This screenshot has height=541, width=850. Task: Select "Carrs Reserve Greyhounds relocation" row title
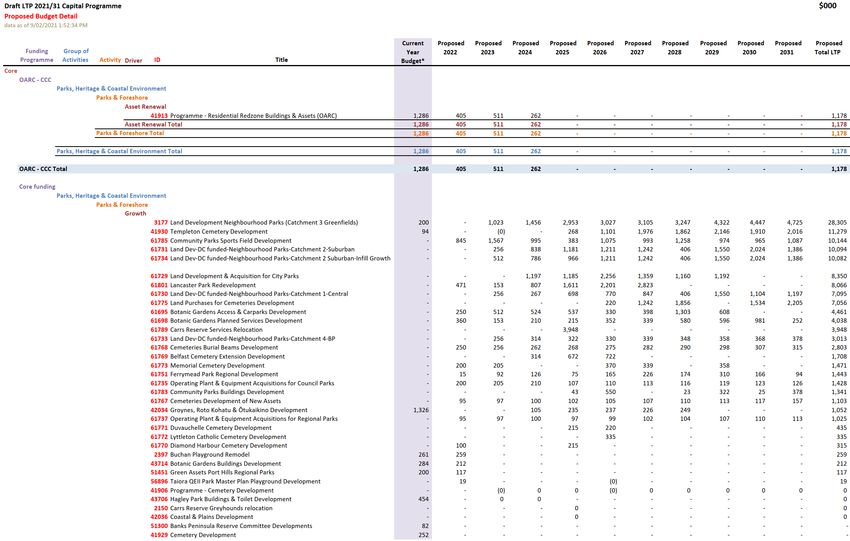pyautogui.click(x=221, y=508)
